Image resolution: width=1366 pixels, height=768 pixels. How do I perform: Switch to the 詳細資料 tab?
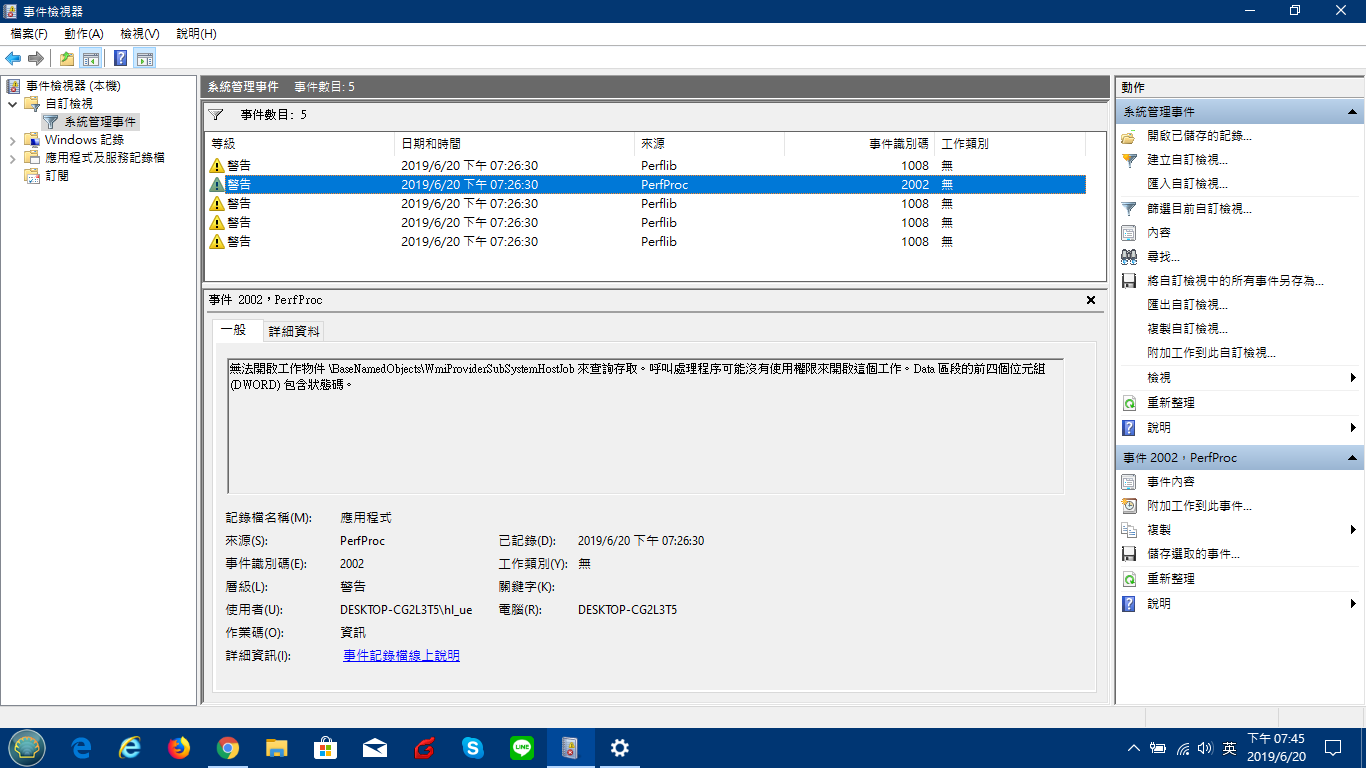tap(294, 331)
